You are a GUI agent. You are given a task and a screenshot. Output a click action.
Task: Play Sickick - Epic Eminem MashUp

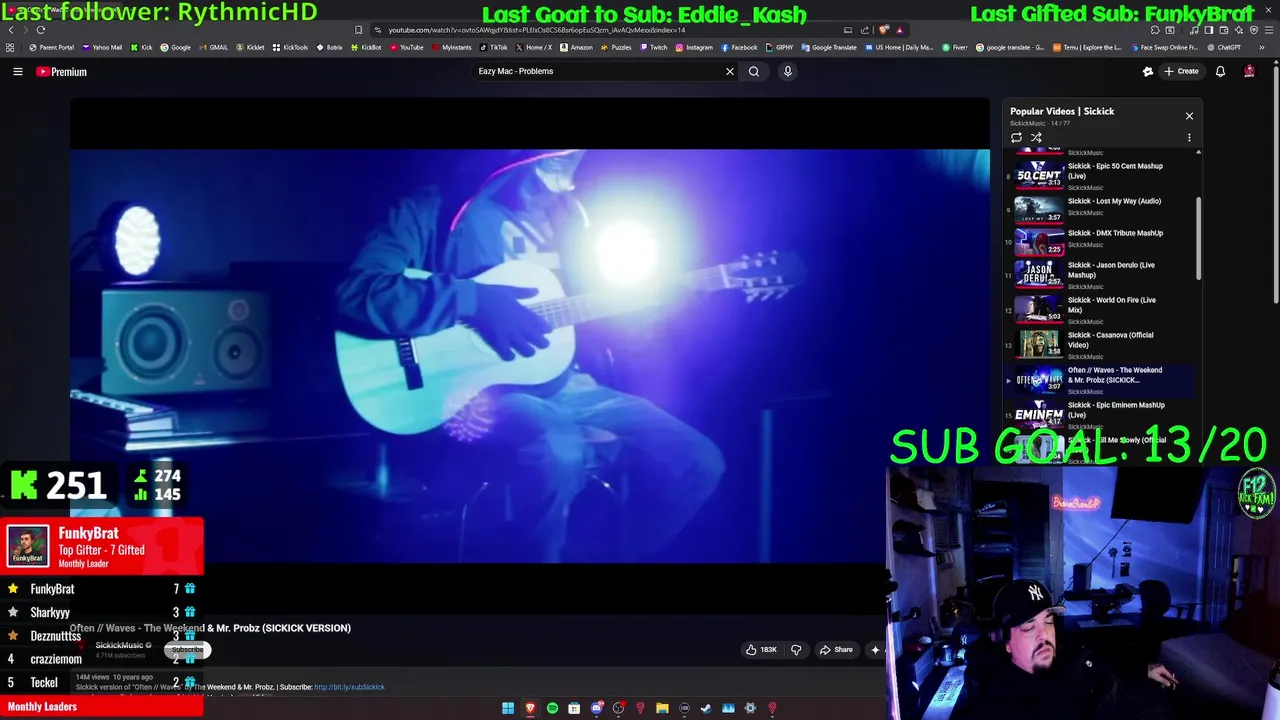1100,413
